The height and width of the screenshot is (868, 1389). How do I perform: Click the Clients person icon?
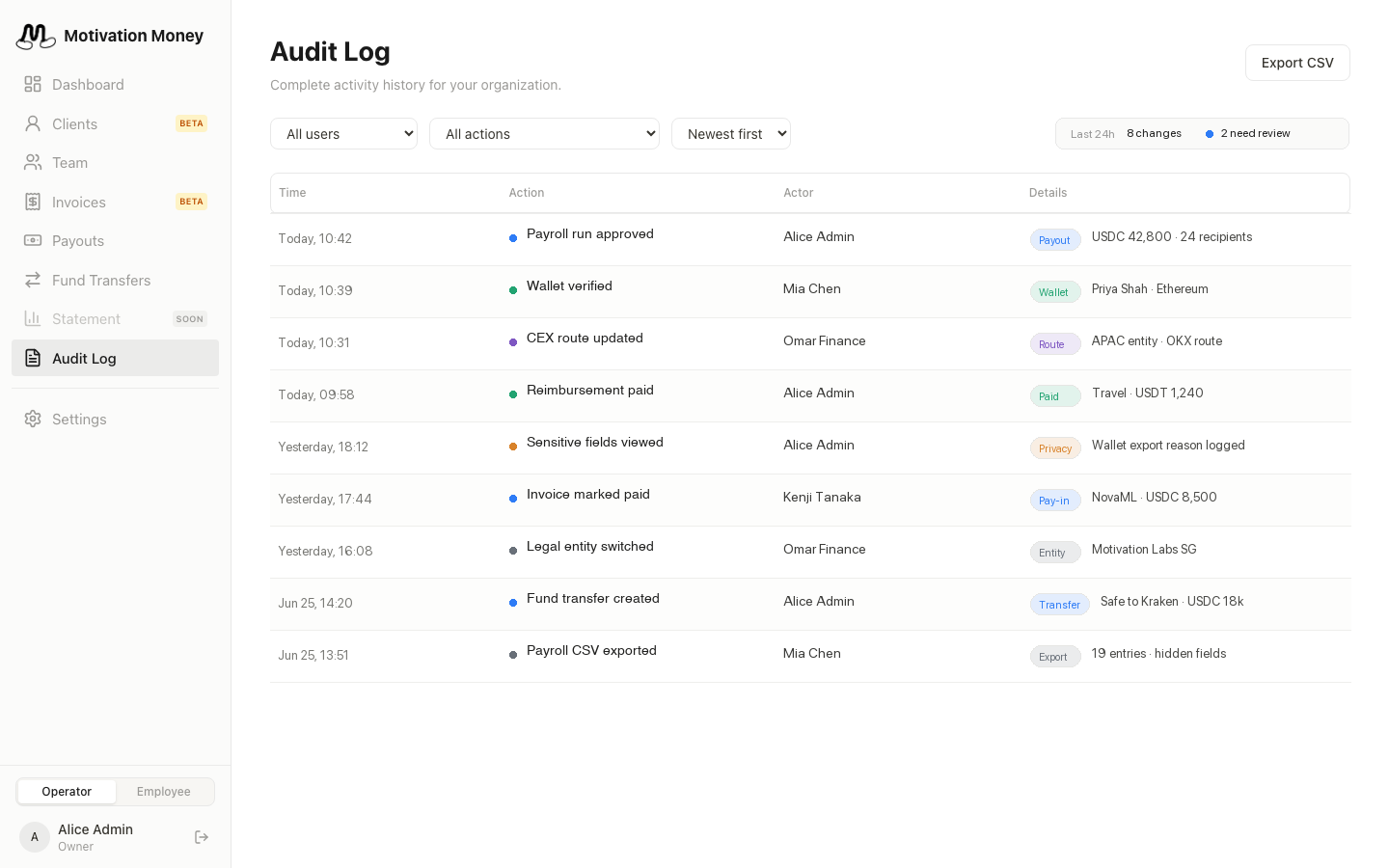(33, 123)
